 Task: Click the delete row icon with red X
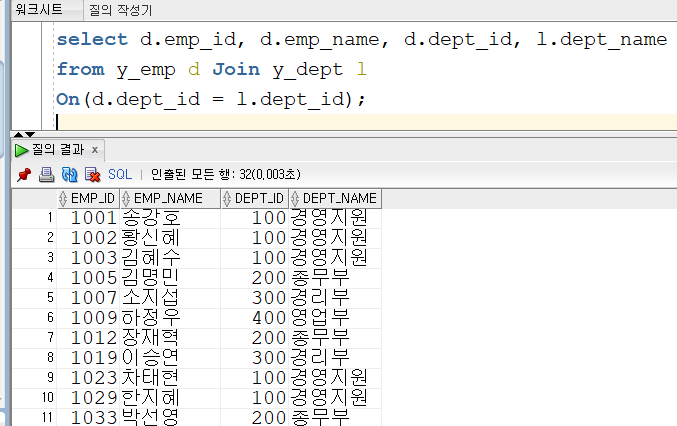(92, 175)
